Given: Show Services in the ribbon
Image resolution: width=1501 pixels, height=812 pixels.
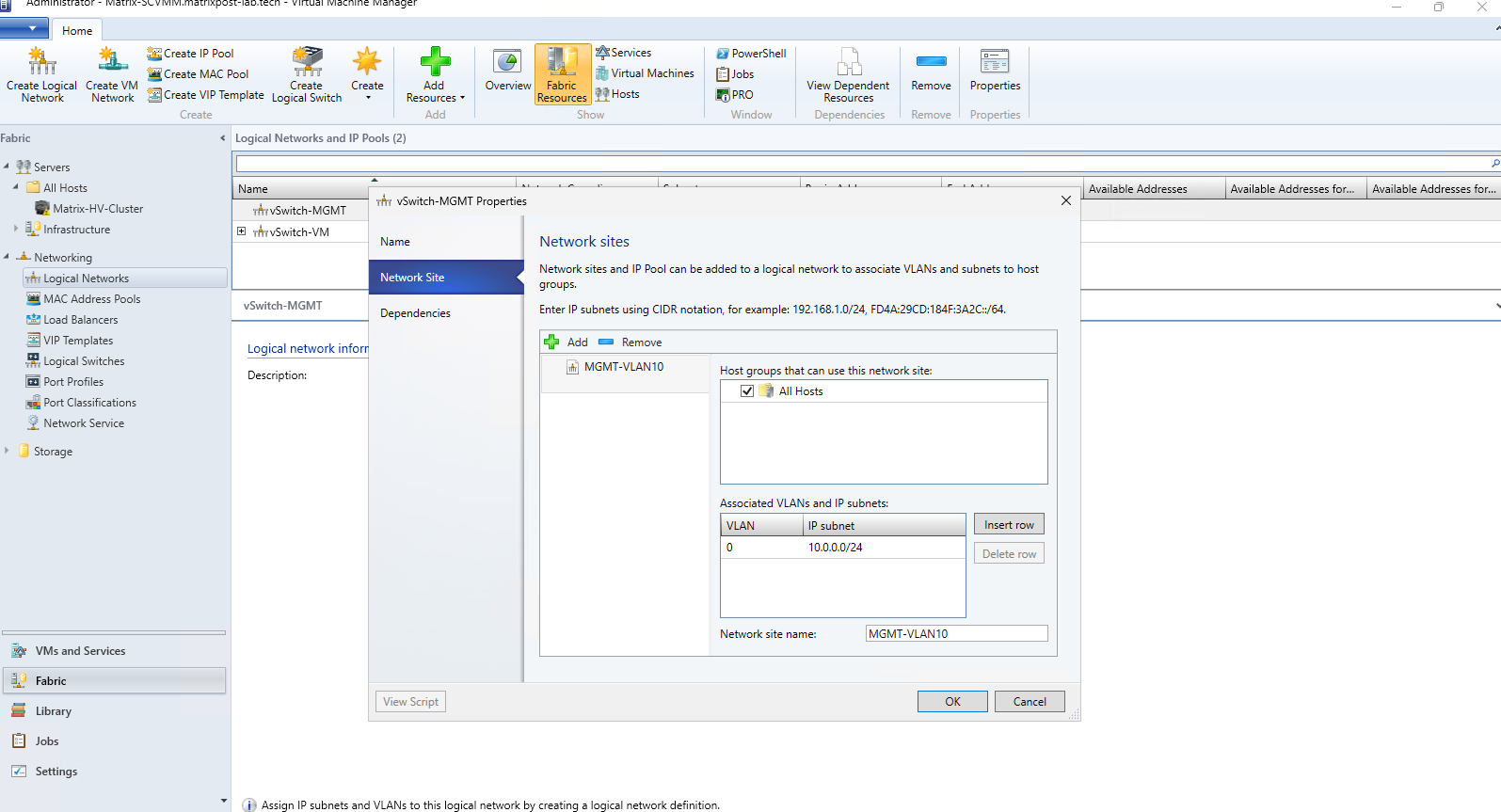Looking at the screenshot, I should click(623, 53).
